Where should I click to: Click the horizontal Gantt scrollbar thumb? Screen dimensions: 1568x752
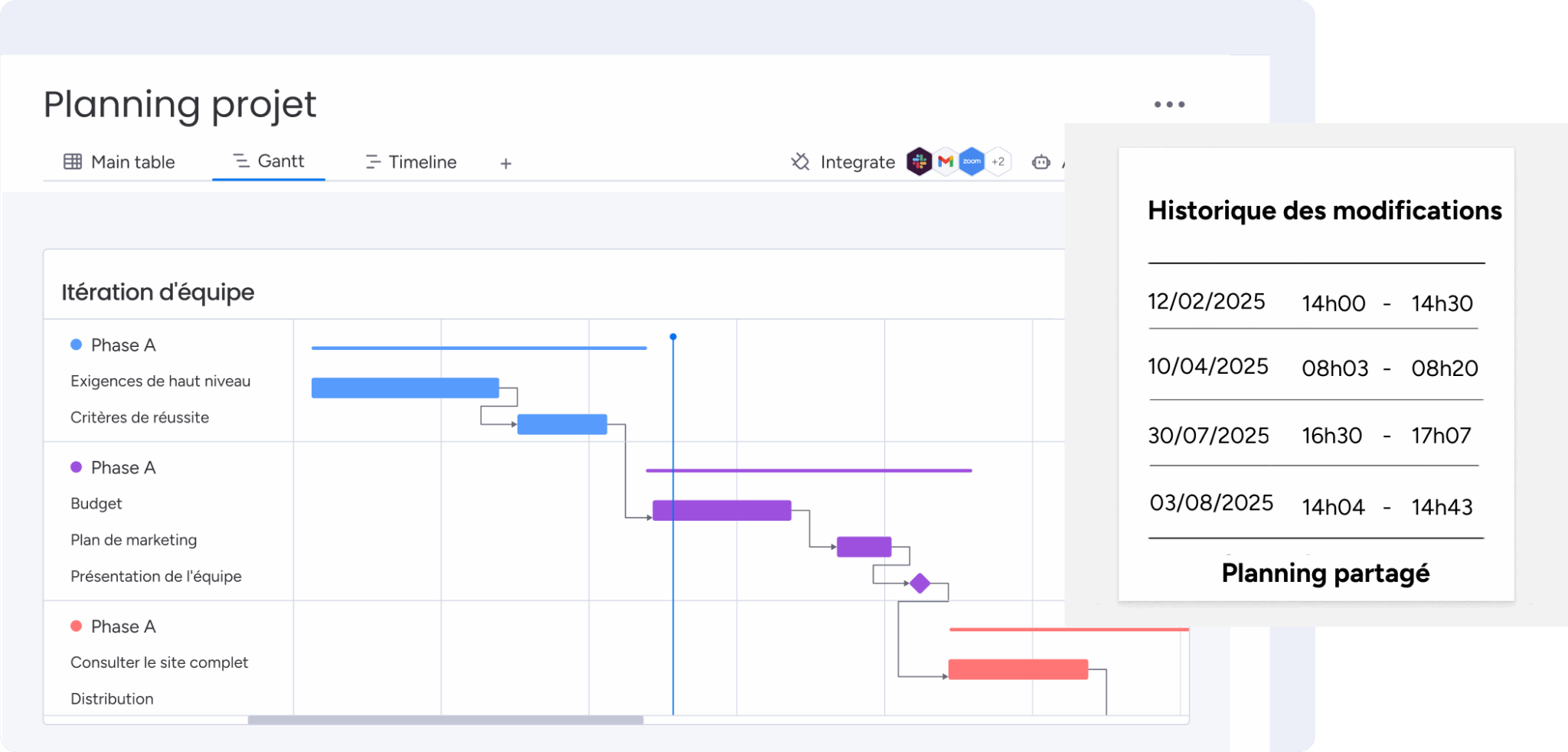click(446, 720)
